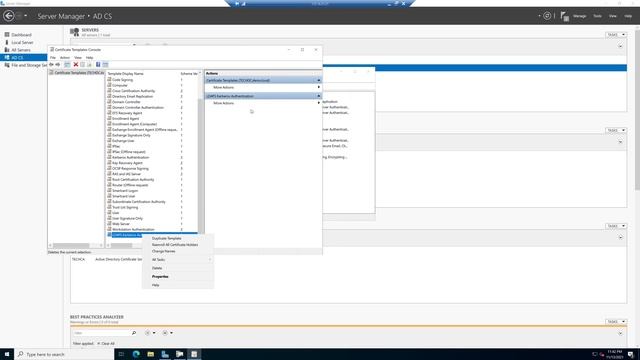The image size is (640, 360).
Task: Toggle the show/hide console tree toolbar icon
Action: click(67, 64)
